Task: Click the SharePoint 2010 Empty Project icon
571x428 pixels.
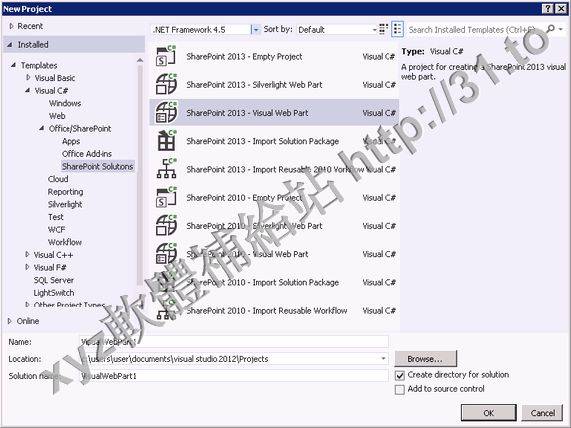Action: (x=166, y=197)
